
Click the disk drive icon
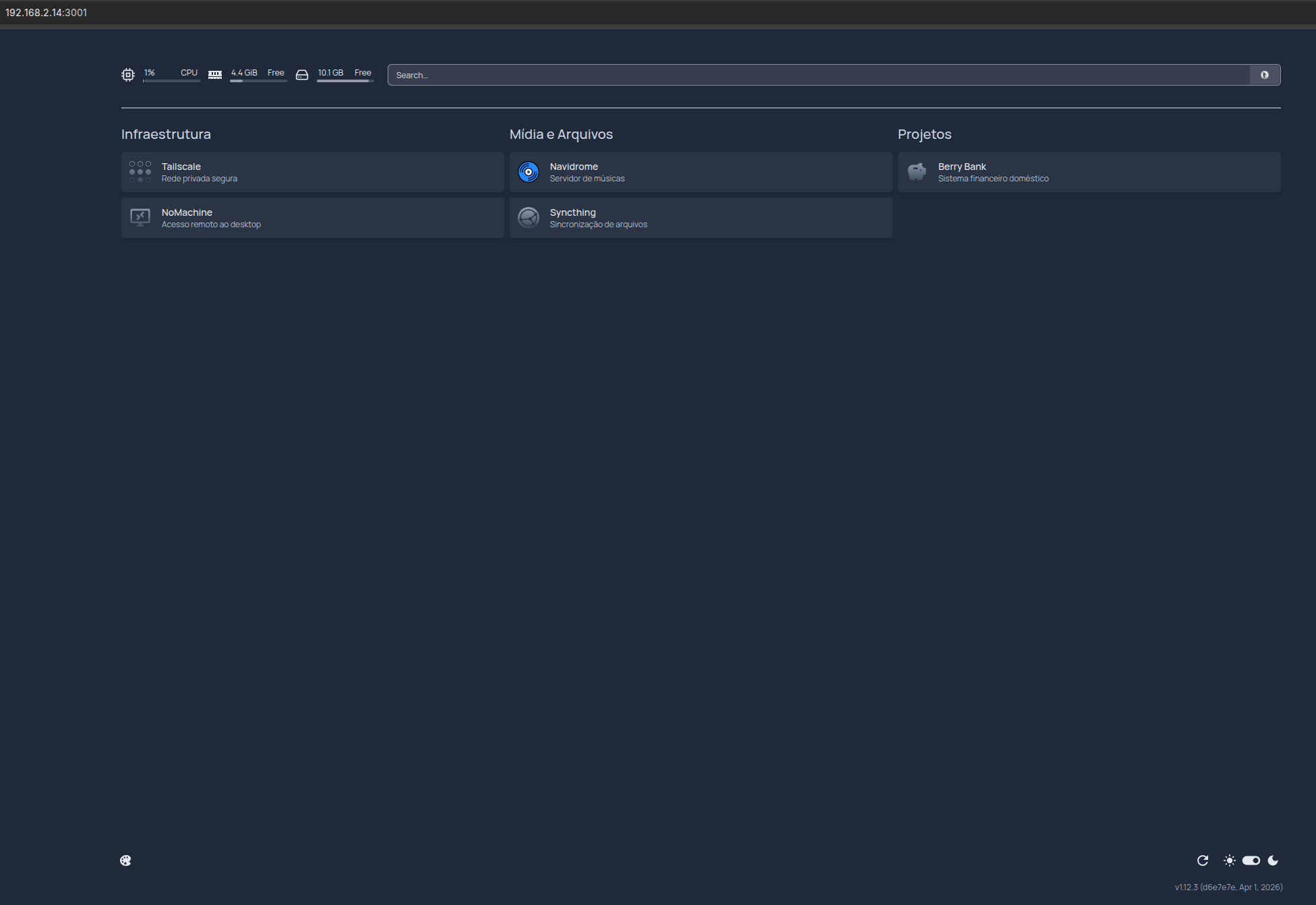pos(302,75)
